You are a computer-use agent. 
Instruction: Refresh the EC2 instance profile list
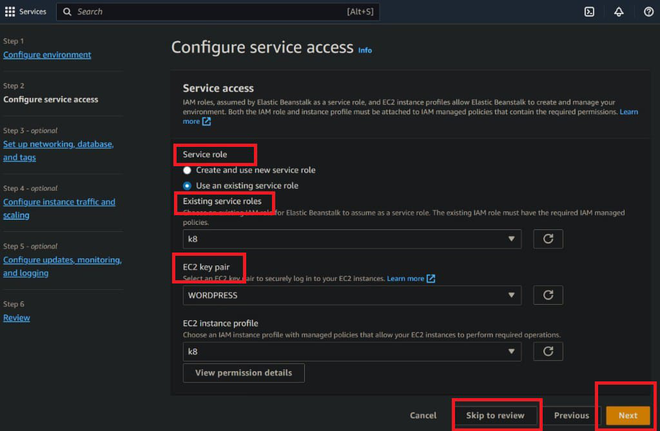548,351
